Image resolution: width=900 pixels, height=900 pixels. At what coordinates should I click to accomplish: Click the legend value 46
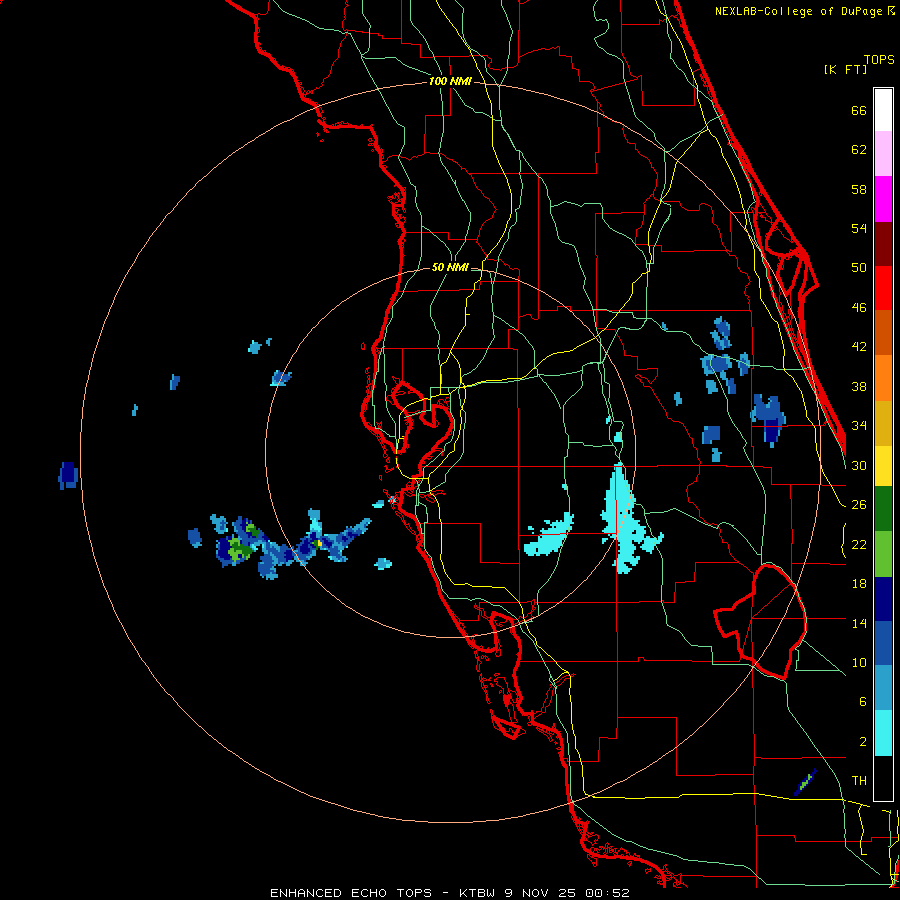[859, 308]
